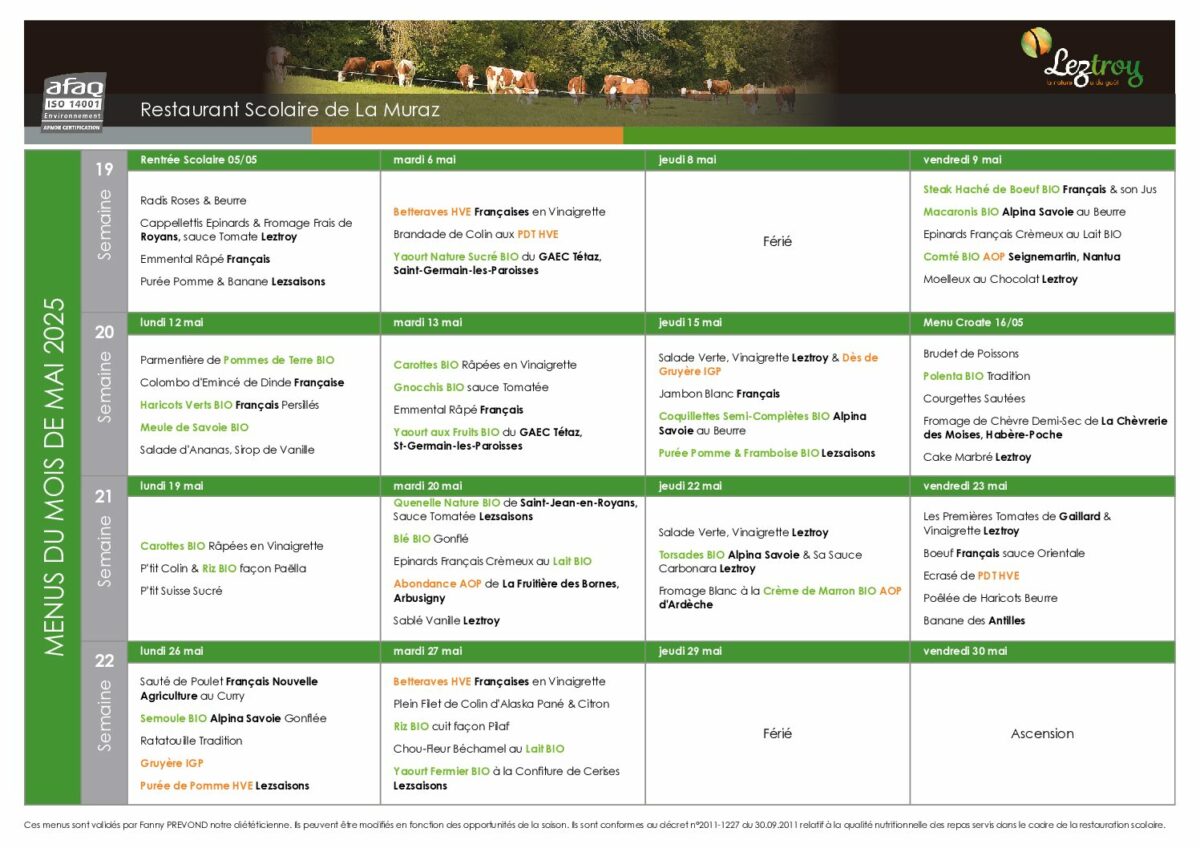Click Gruyère IGP in week 22

coord(172,764)
